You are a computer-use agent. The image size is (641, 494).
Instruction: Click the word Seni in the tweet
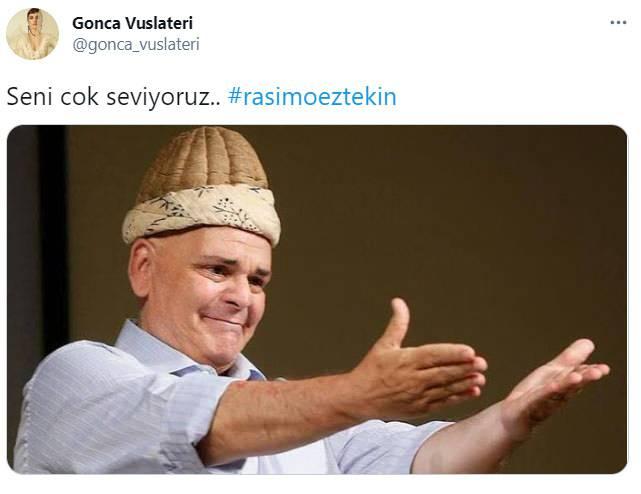tap(29, 97)
